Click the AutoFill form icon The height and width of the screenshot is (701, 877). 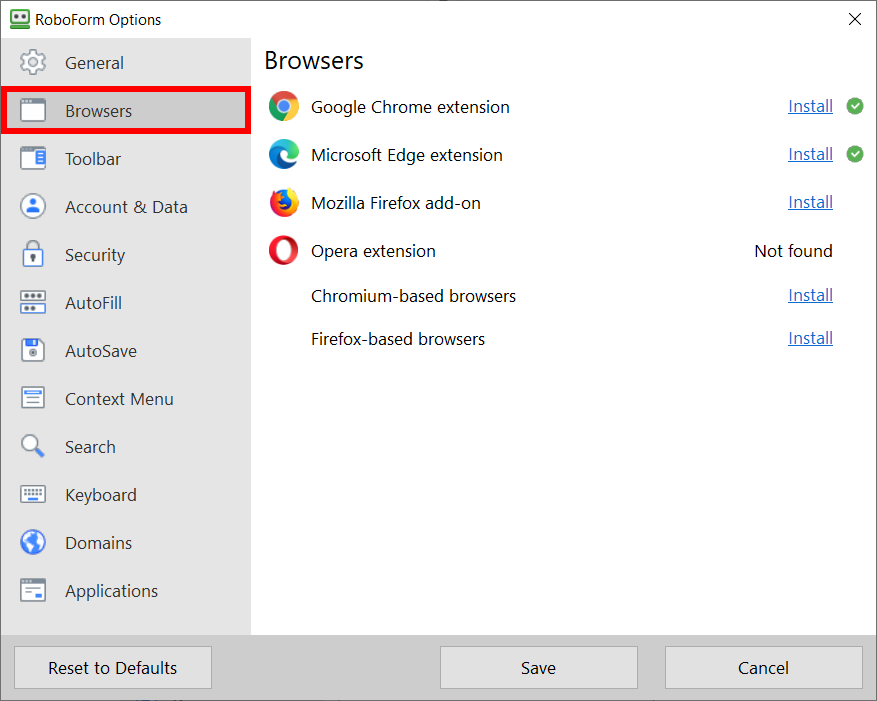tap(33, 302)
